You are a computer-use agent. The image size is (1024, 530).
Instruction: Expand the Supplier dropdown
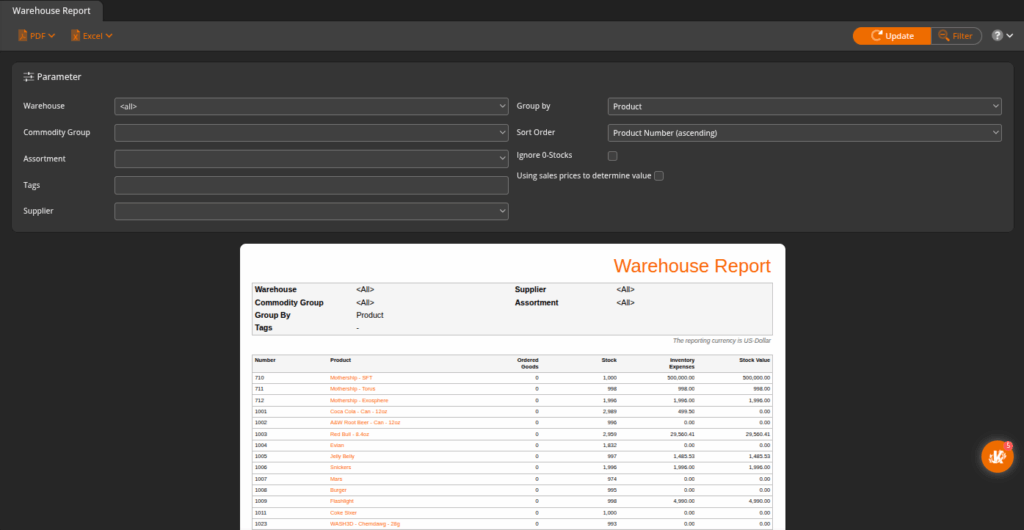(x=311, y=211)
